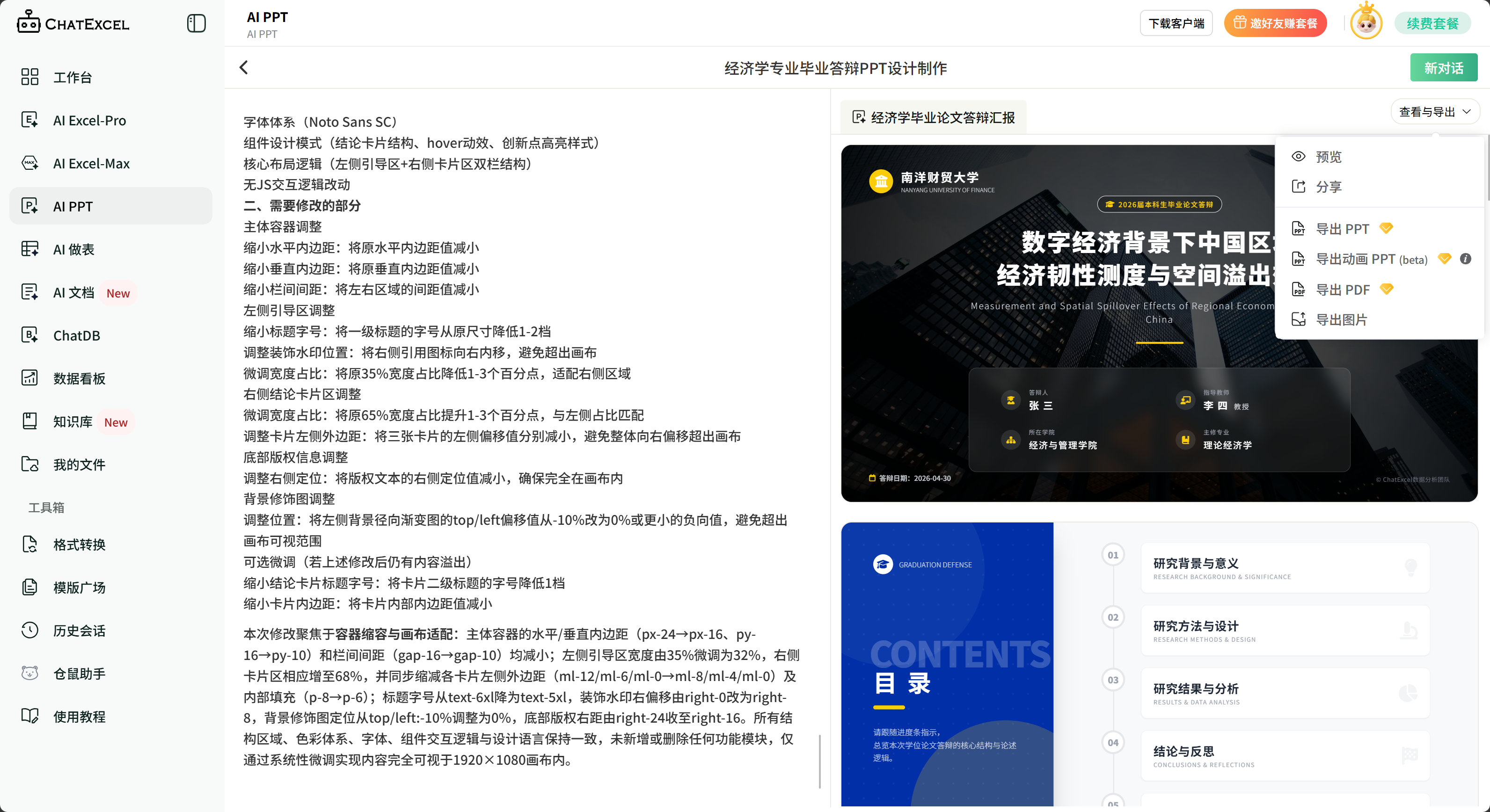Click the 知识库 book icon
Screen dimensions: 1490x812
29,421
